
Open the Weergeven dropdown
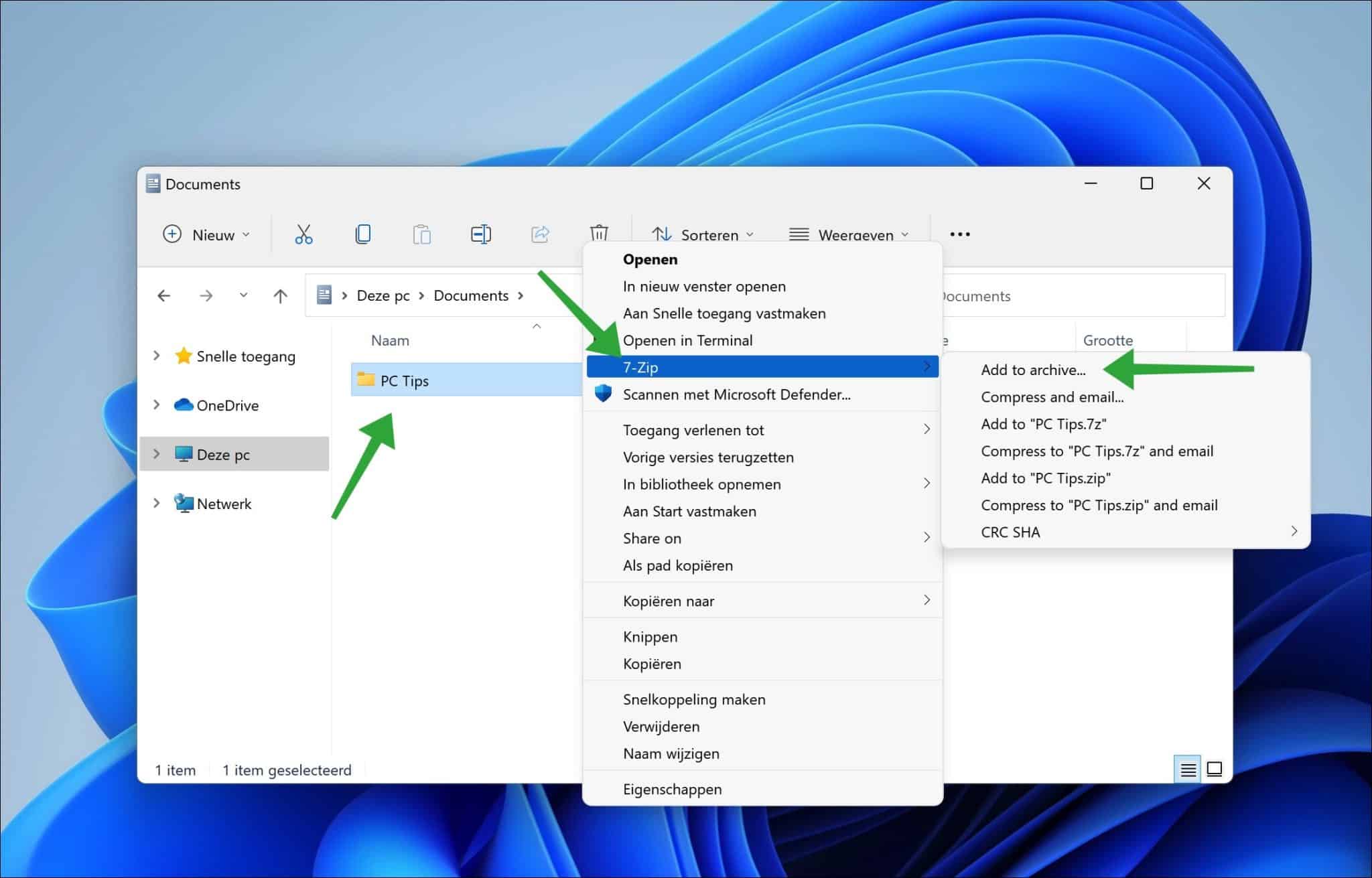coord(848,234)
